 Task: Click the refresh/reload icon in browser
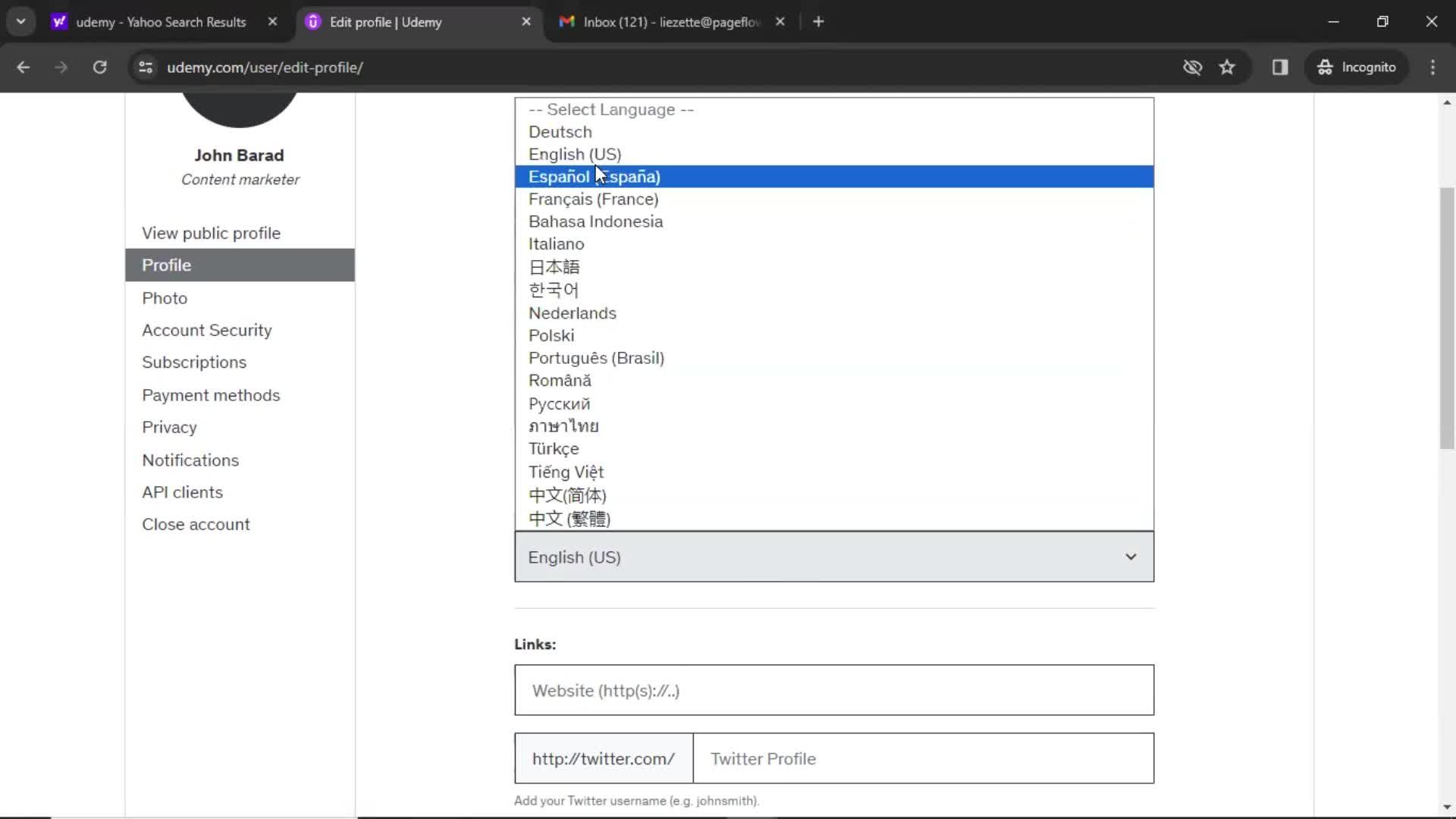pyautogui.click(x=99, y=67)
